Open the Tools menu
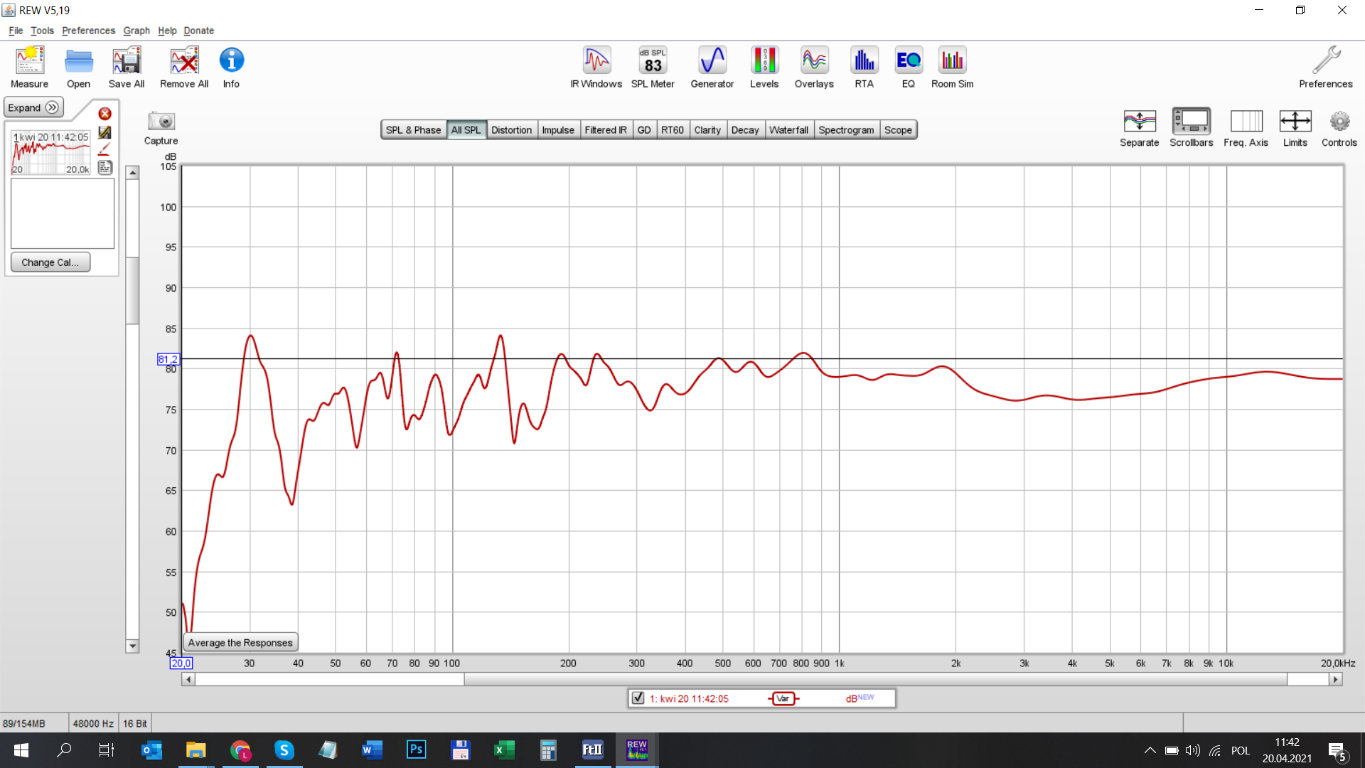Image resolution: width=1365 pixels, height=768 pixels. point(42,31)
